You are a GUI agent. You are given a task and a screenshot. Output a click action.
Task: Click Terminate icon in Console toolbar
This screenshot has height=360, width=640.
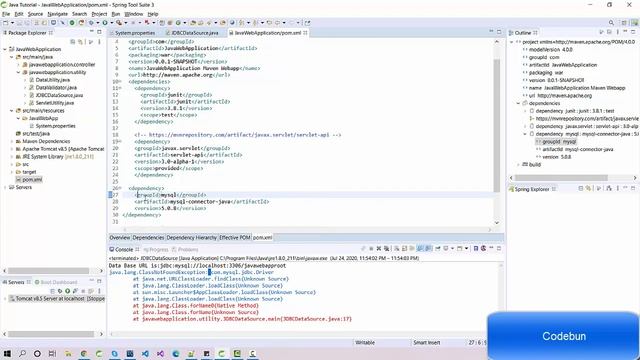(371, 248)
